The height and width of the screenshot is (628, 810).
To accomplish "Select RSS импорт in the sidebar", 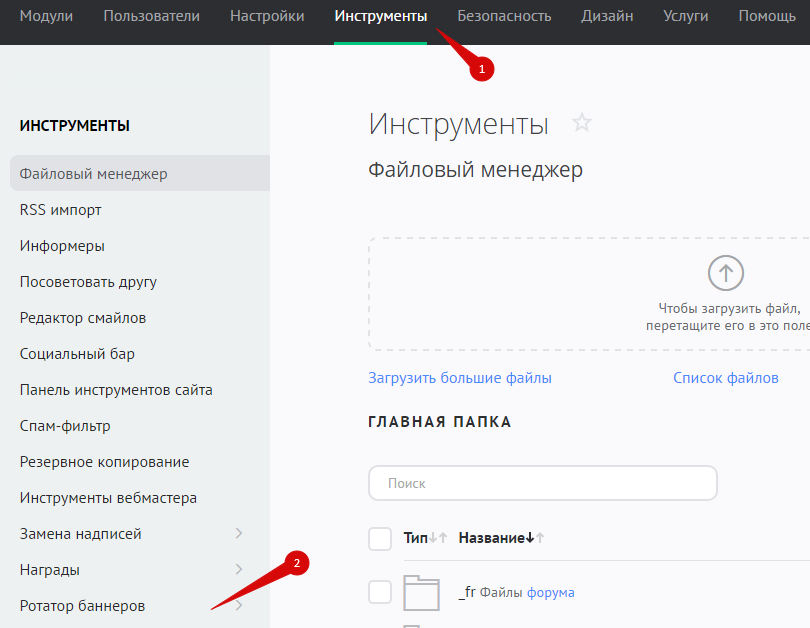I will 61,210.
